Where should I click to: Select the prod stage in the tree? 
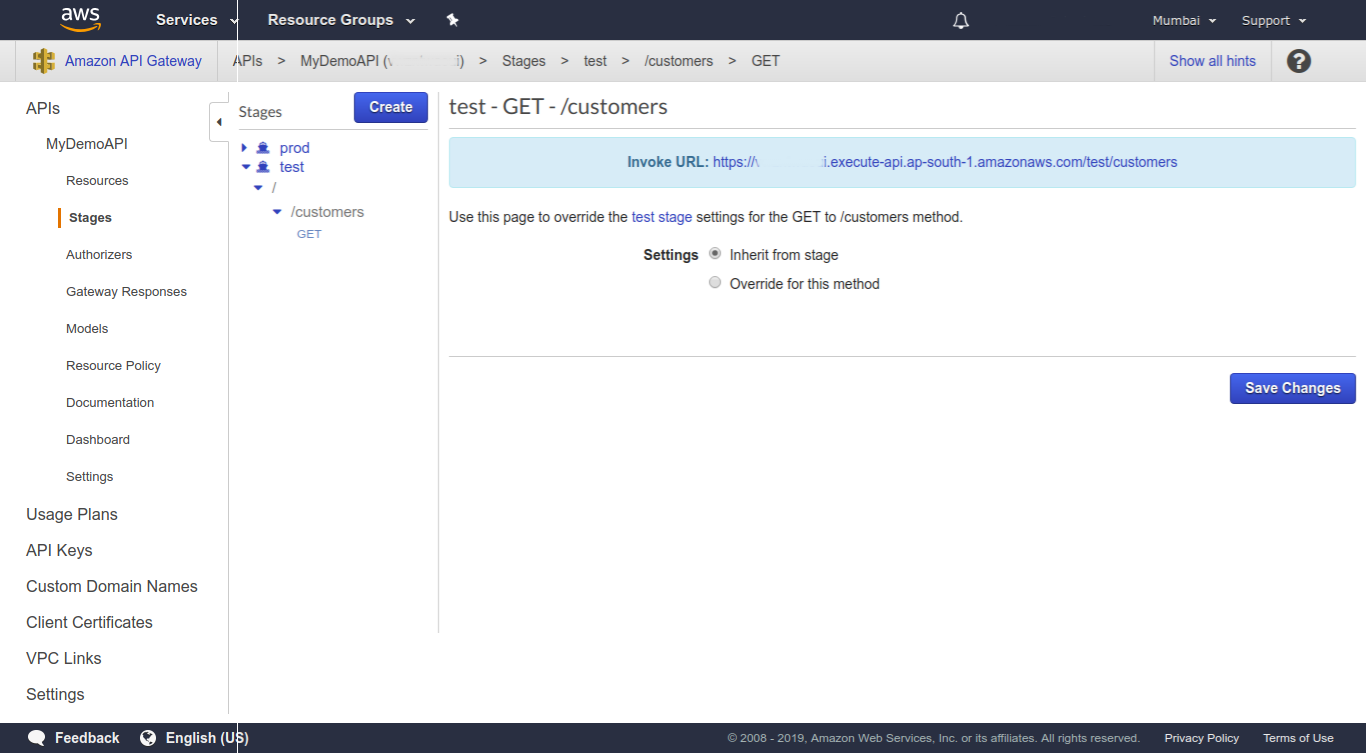click(x=294, y=148)
